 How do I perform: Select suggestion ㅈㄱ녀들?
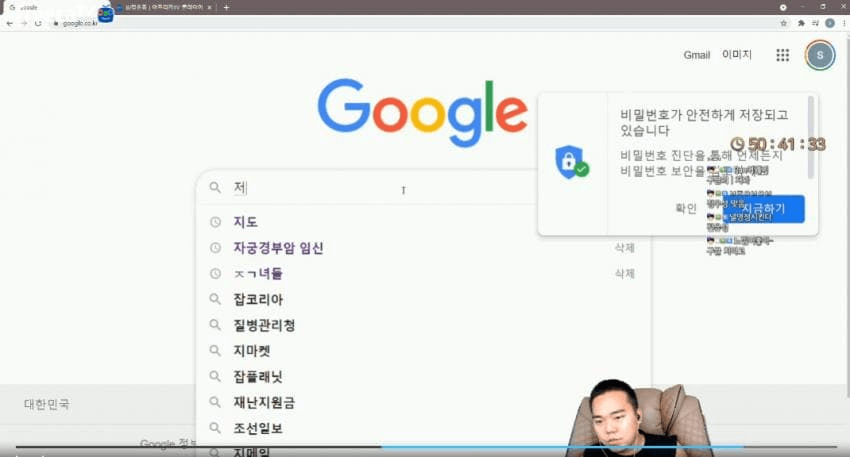pos(258,274)
